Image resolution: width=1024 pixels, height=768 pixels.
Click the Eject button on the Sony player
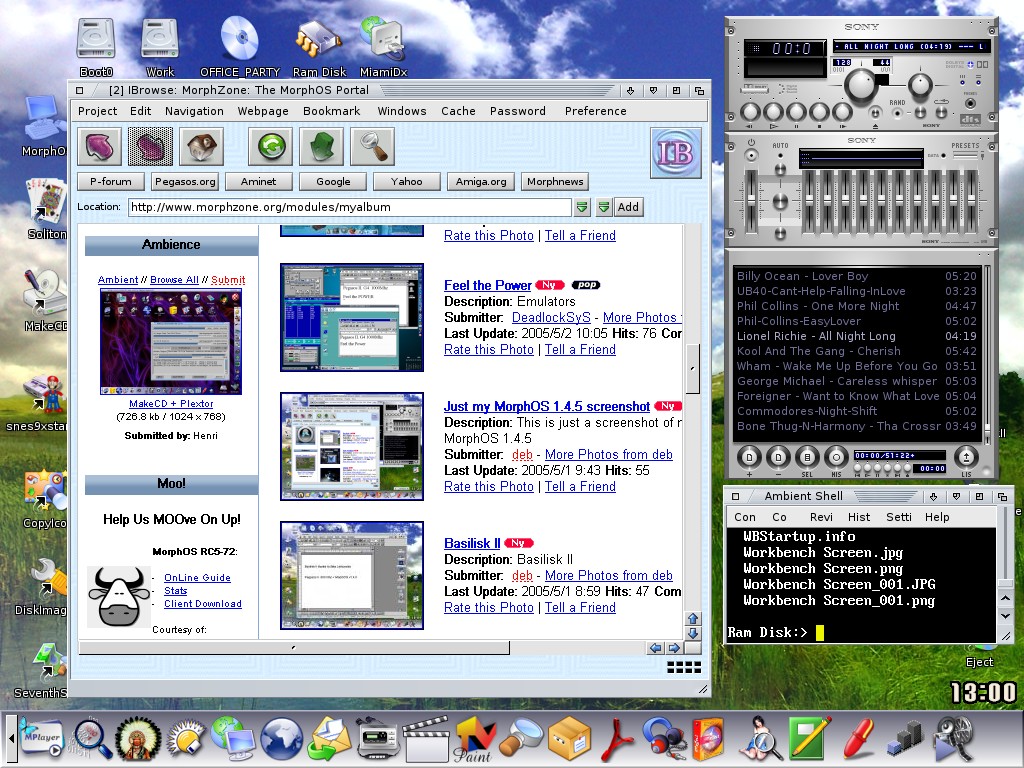pyautogui.click(x=875, y=114)
